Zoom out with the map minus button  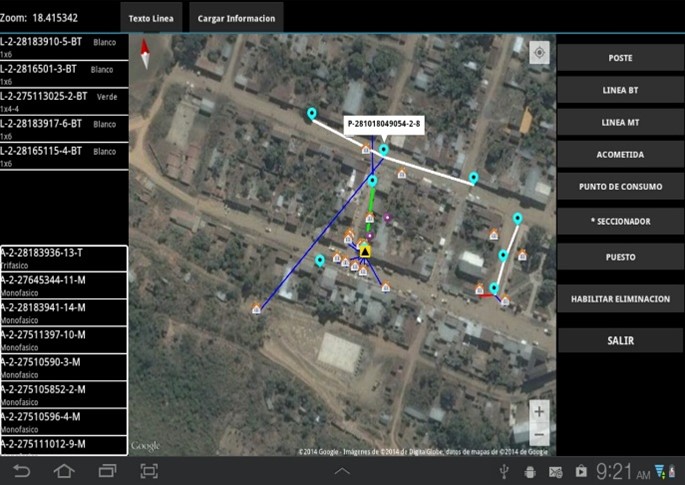(539, 434)
